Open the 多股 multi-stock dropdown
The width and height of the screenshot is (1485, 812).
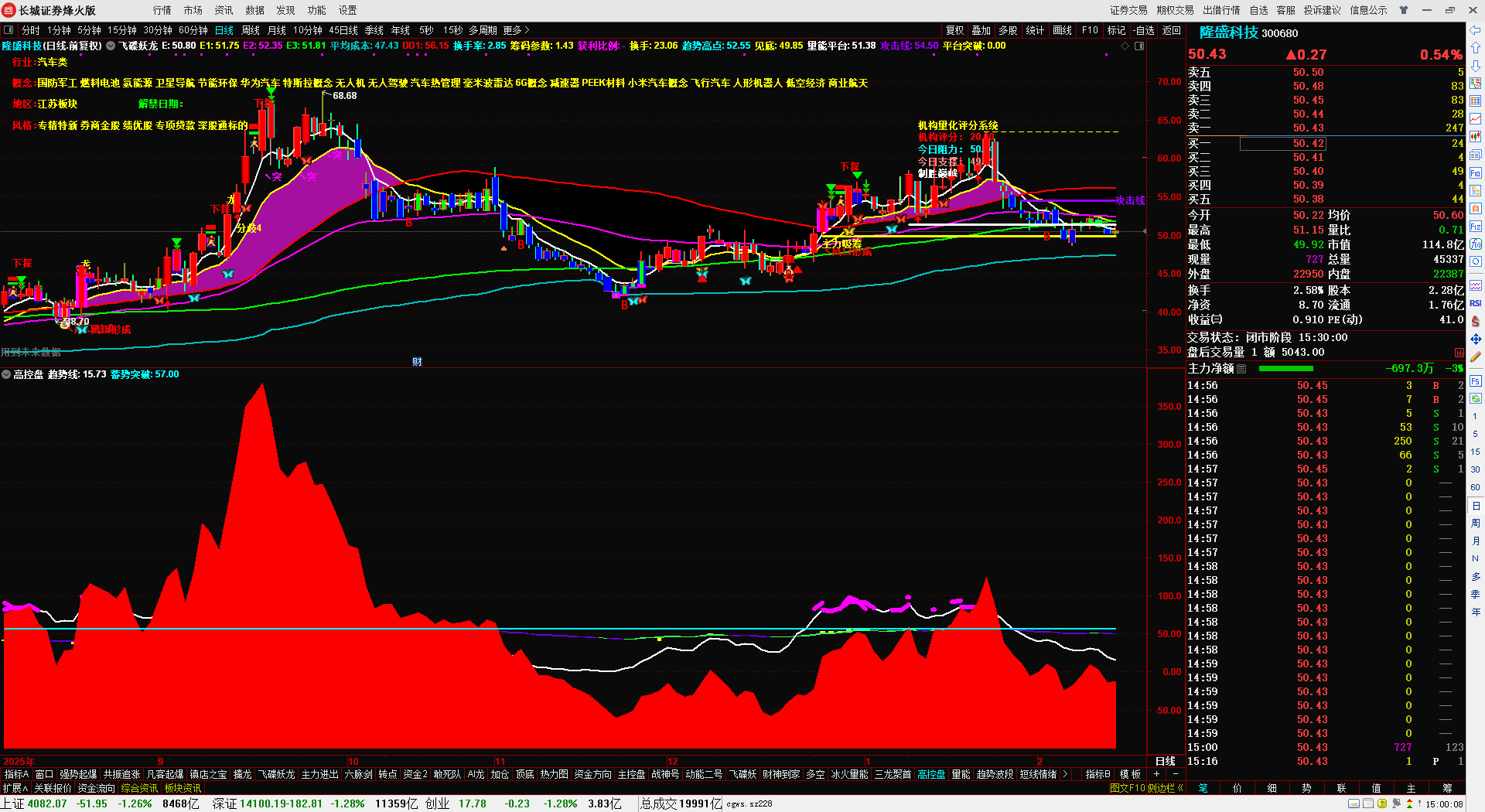pyautogui.click(x=1008, y=30)
